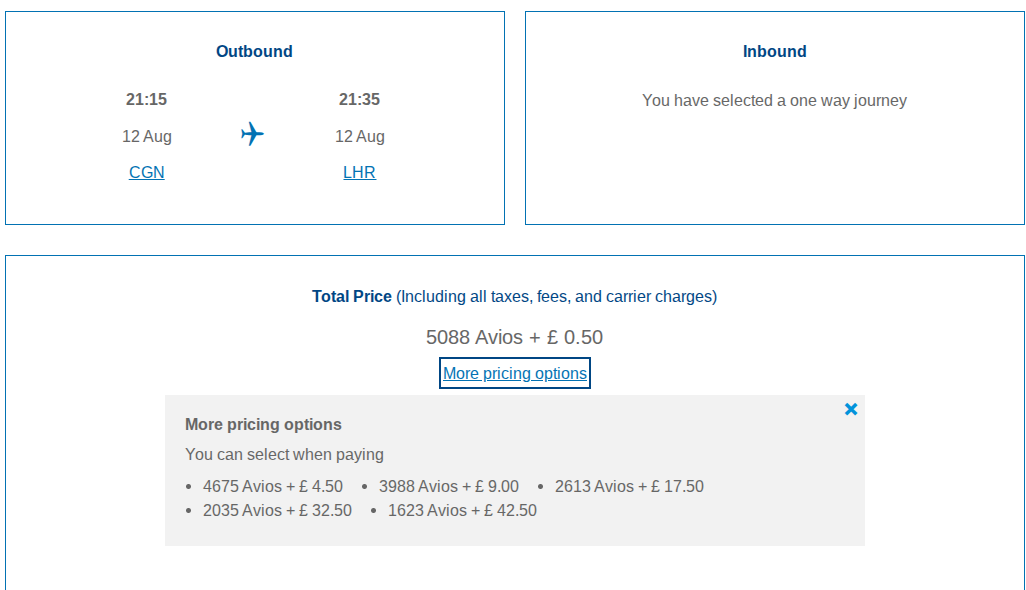
Task: Select the 2613 Avios + £ 17.50 option
Action: coord(629,486)
